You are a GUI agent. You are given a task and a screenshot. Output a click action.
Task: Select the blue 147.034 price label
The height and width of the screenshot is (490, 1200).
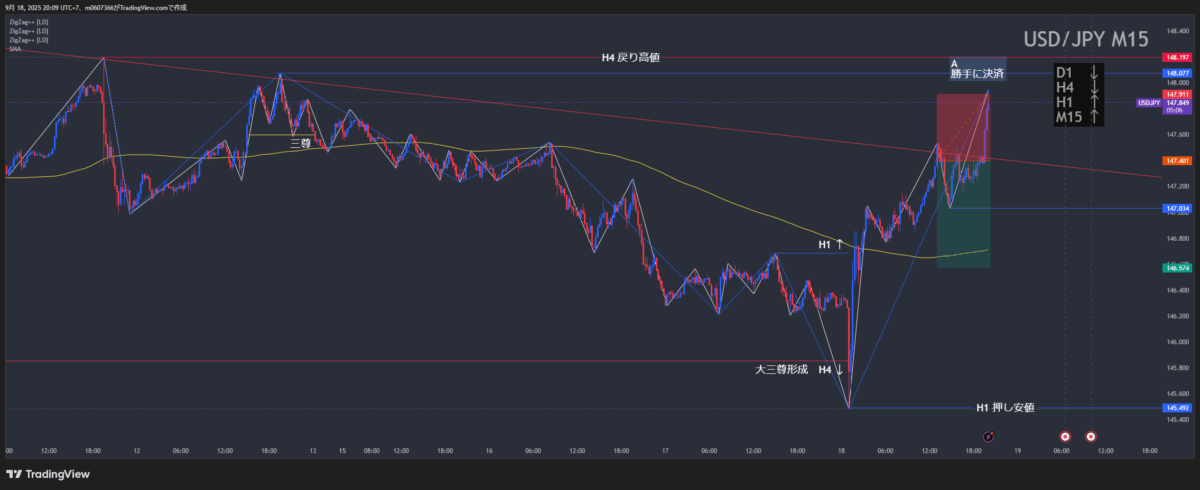(x=1175, y=209)
